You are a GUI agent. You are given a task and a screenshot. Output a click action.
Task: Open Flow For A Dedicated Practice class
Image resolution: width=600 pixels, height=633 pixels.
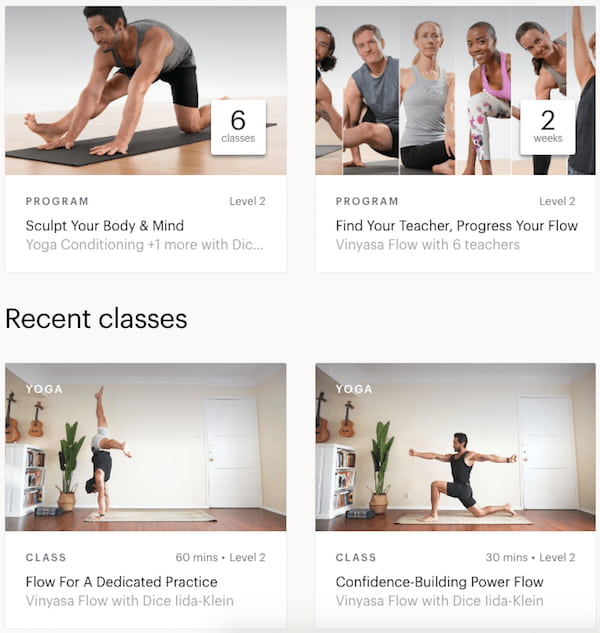pyautogui.click(x=122, y=582)
